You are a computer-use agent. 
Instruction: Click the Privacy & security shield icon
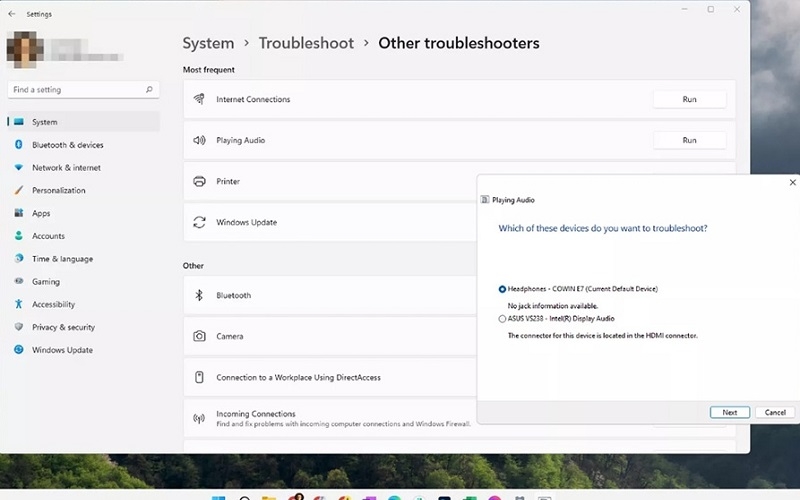point(19,327)
